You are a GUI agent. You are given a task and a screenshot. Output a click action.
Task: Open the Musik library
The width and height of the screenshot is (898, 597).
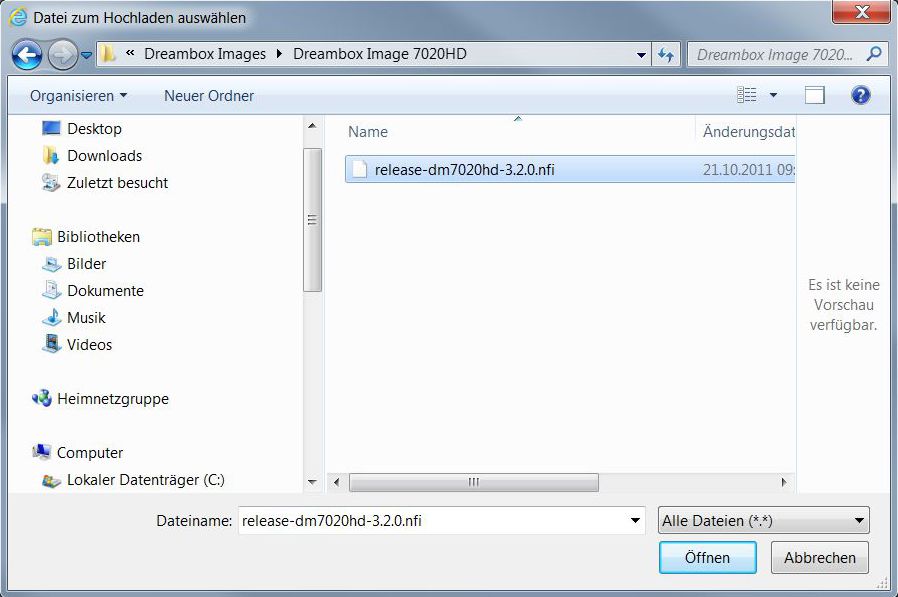[86, 317]
